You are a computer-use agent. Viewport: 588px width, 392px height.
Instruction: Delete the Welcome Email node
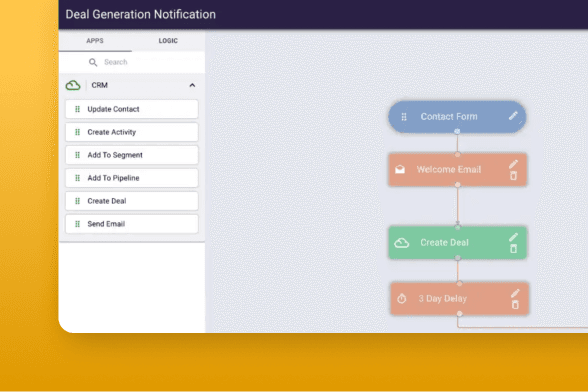tap(513, 176)
